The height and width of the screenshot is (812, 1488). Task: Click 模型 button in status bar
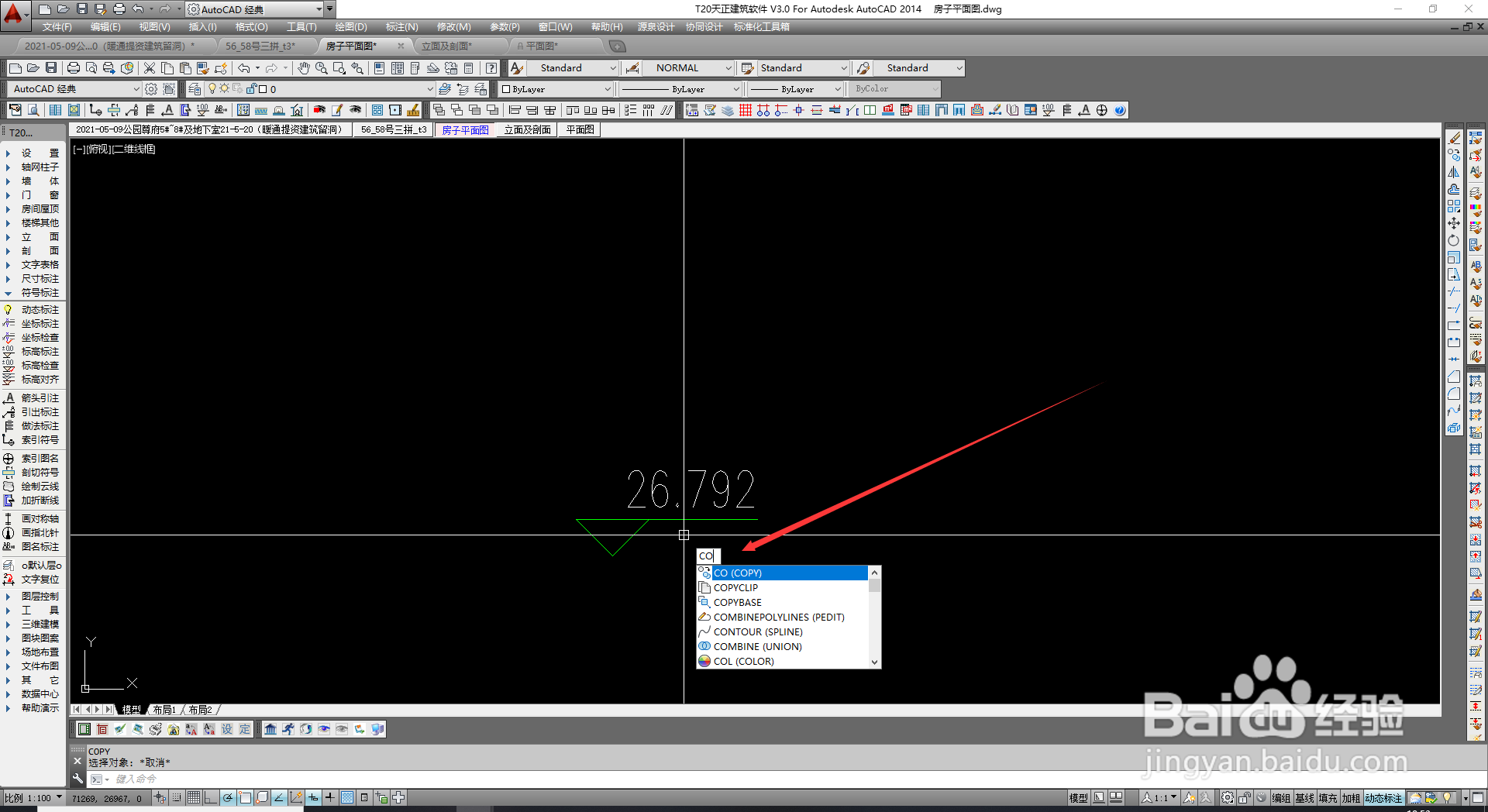click(1078, 797)
